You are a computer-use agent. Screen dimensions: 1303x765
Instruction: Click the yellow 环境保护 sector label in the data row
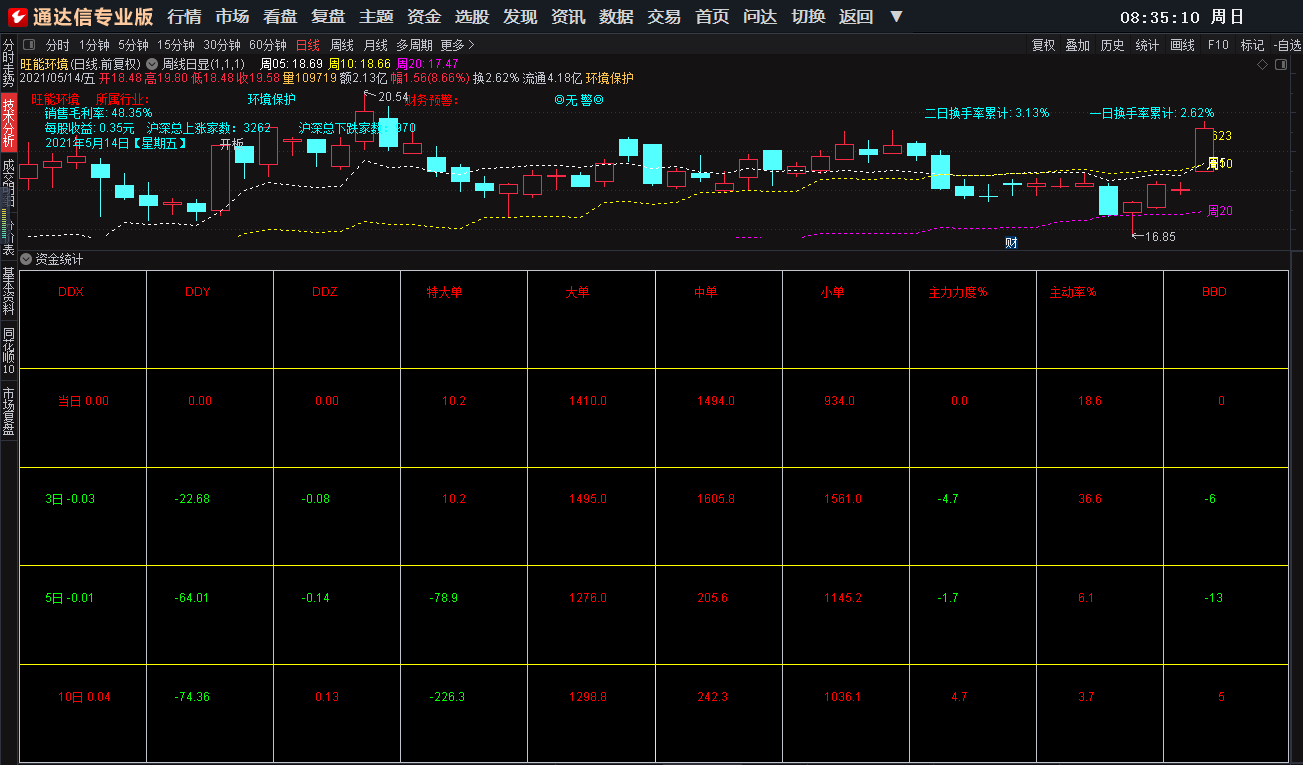[x=610, y=78]
